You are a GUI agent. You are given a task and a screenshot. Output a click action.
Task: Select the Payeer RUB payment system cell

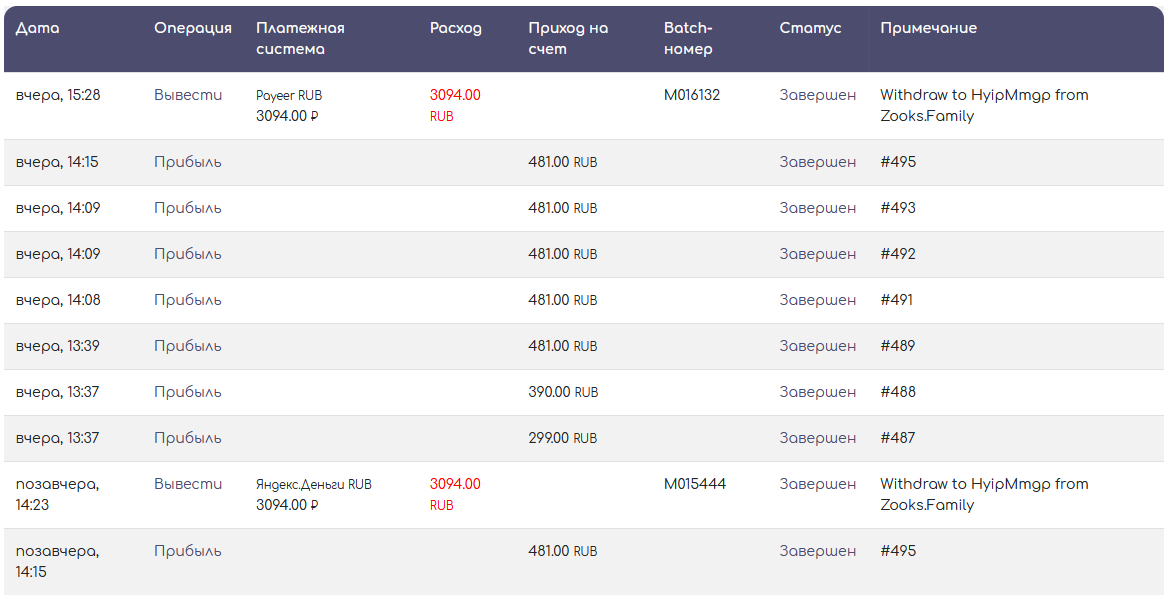point(289,96)
